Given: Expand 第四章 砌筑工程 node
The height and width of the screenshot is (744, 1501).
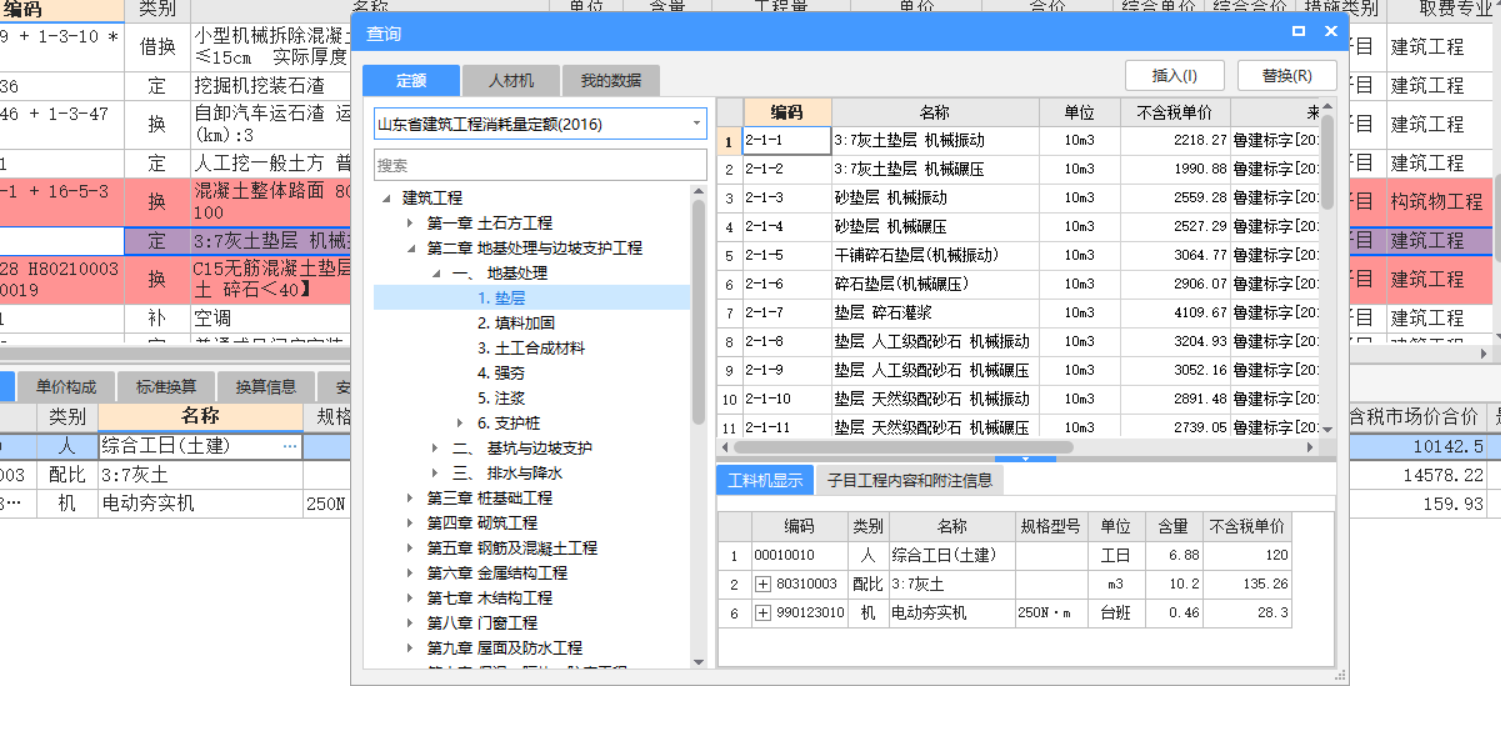Looking at the screenshot, I should [x=410, y=523].
